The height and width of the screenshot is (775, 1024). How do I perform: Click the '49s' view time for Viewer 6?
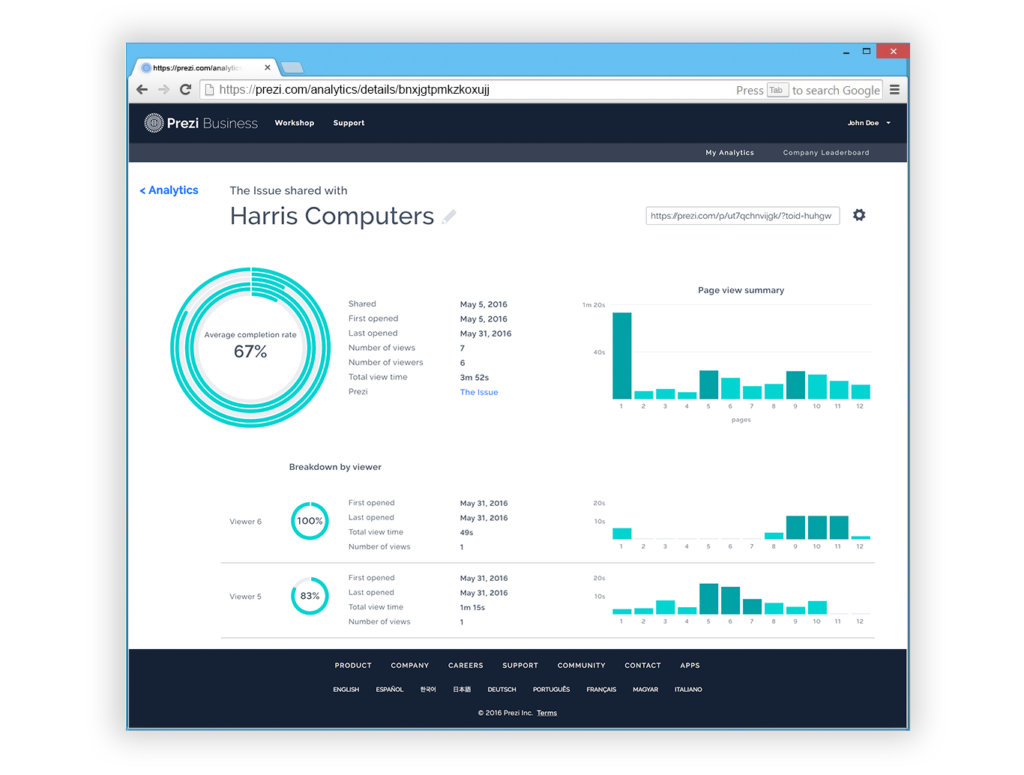[466, 533]
